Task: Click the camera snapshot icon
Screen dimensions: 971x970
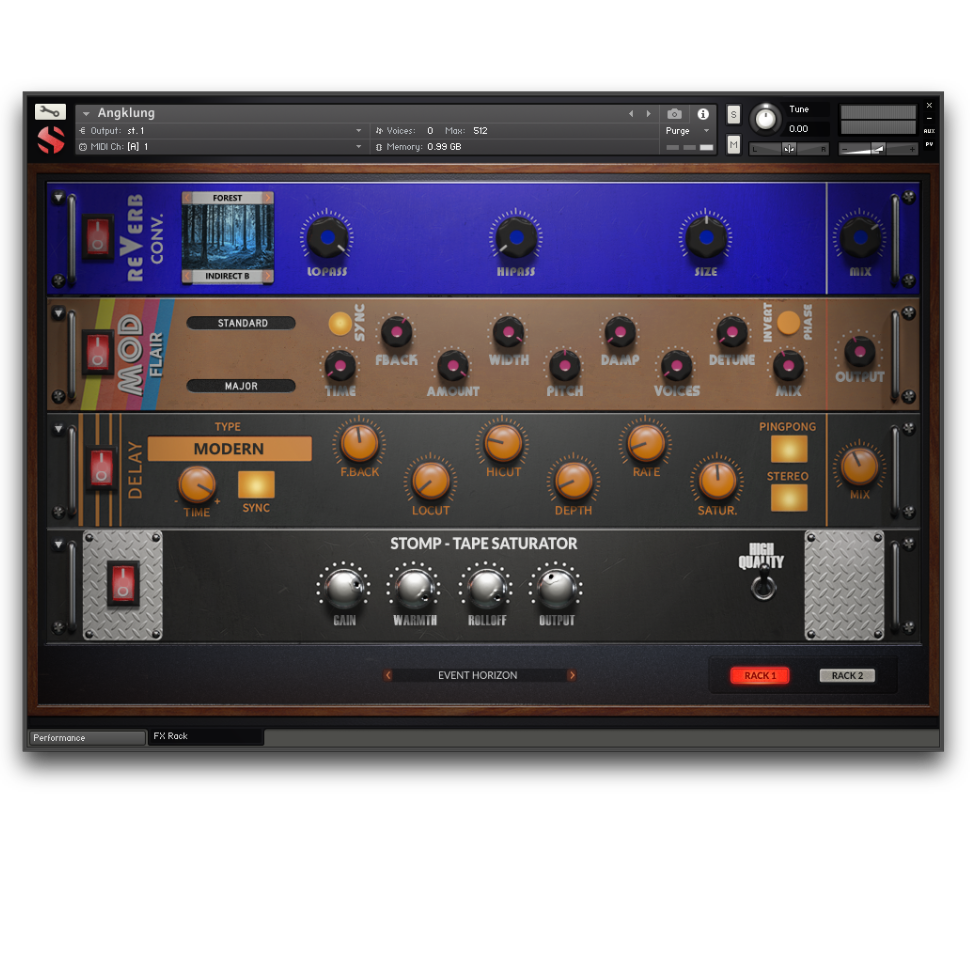Action: coord(675,114)
